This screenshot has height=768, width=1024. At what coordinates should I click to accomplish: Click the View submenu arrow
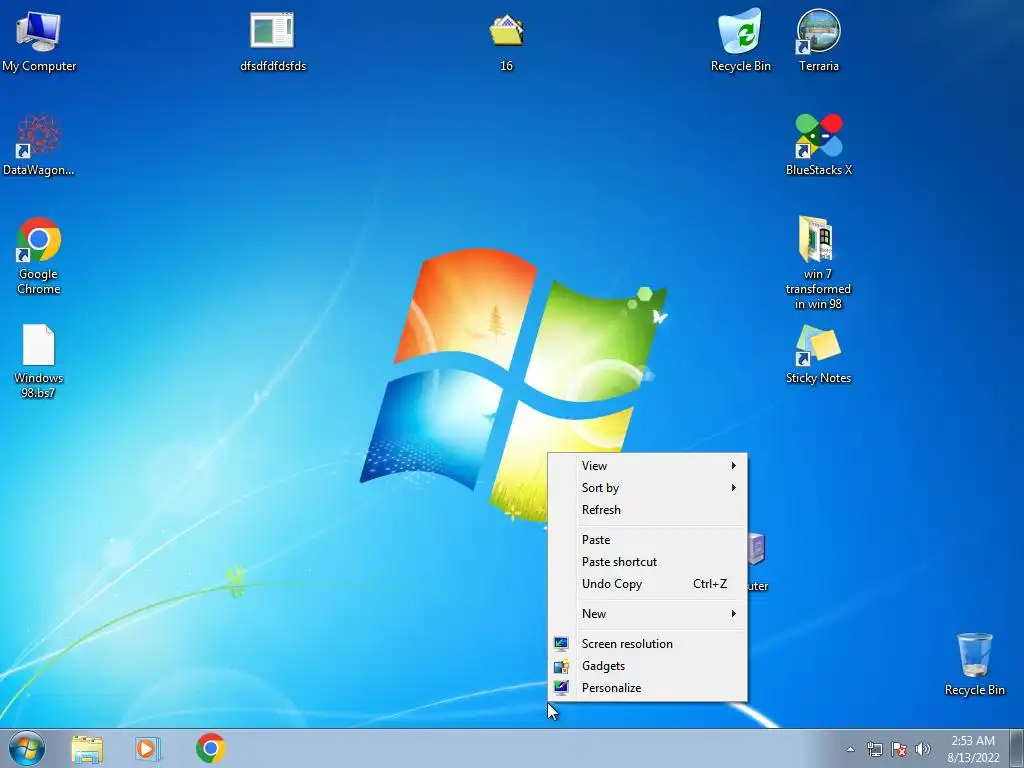point(734,466)
